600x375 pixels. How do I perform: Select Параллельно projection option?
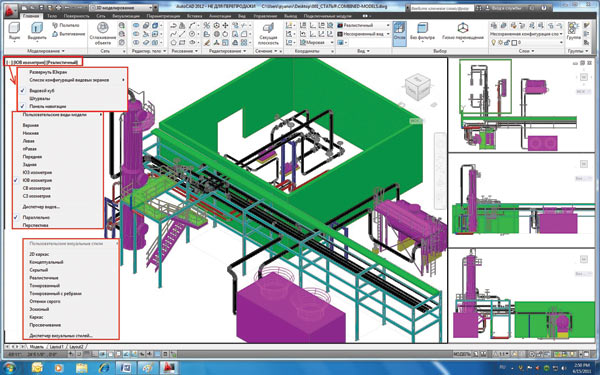click(36, 217)
